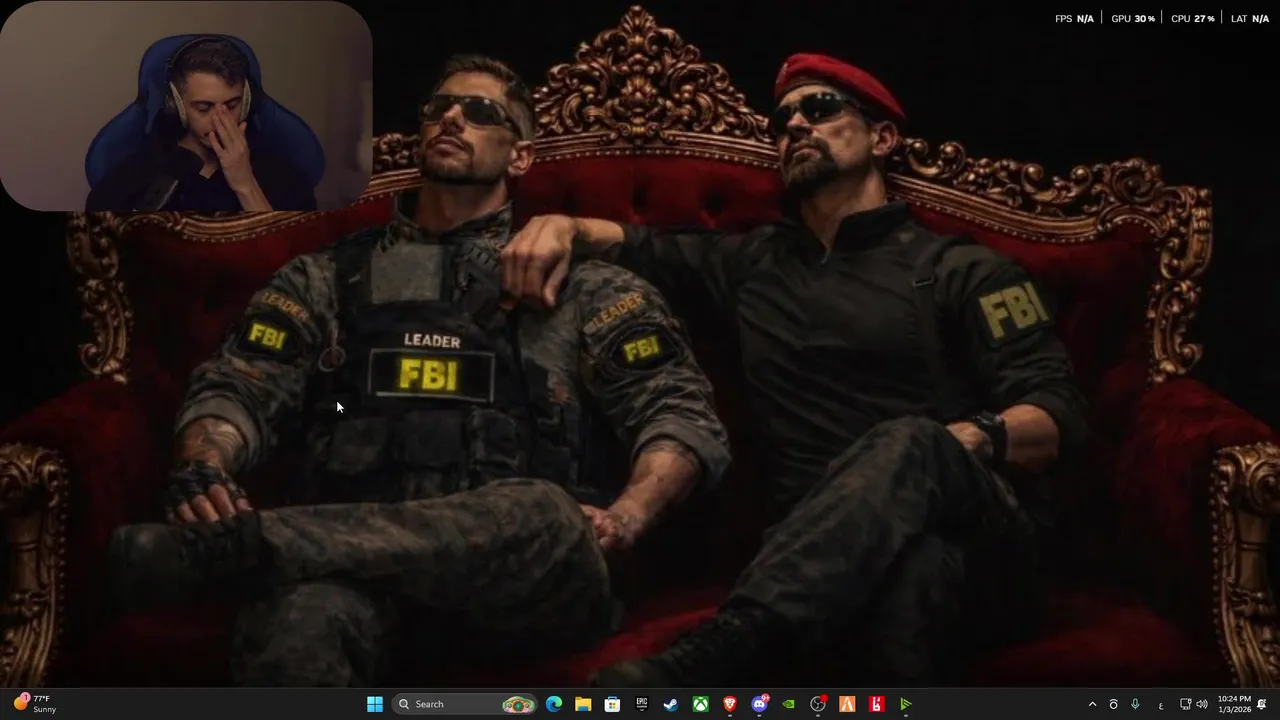Open Steam from the taskbar
The height and width of the screenshot is (720, 1280).
pyautogui.click(x=671, y=704)
